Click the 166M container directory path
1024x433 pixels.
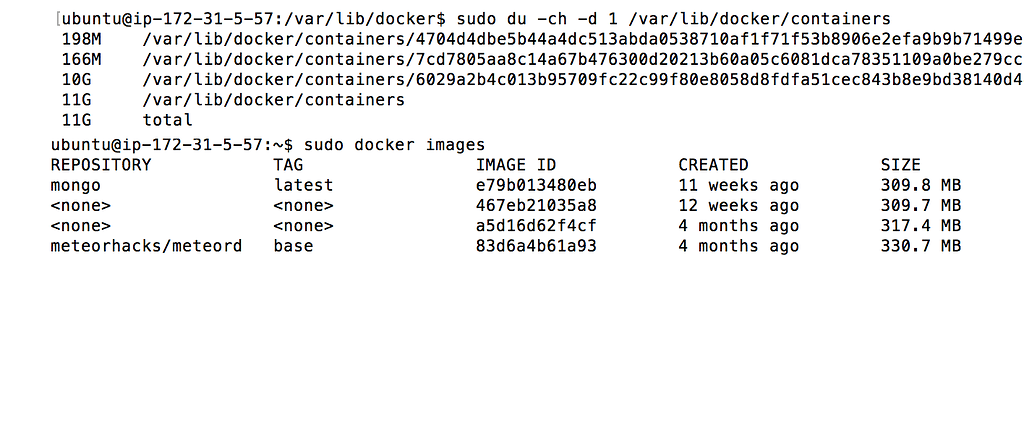click(x=582, y=60)
